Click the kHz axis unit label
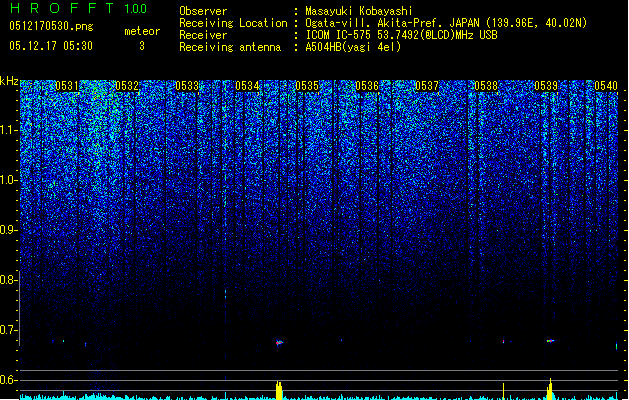629x400 pixels. coord(9,81)
